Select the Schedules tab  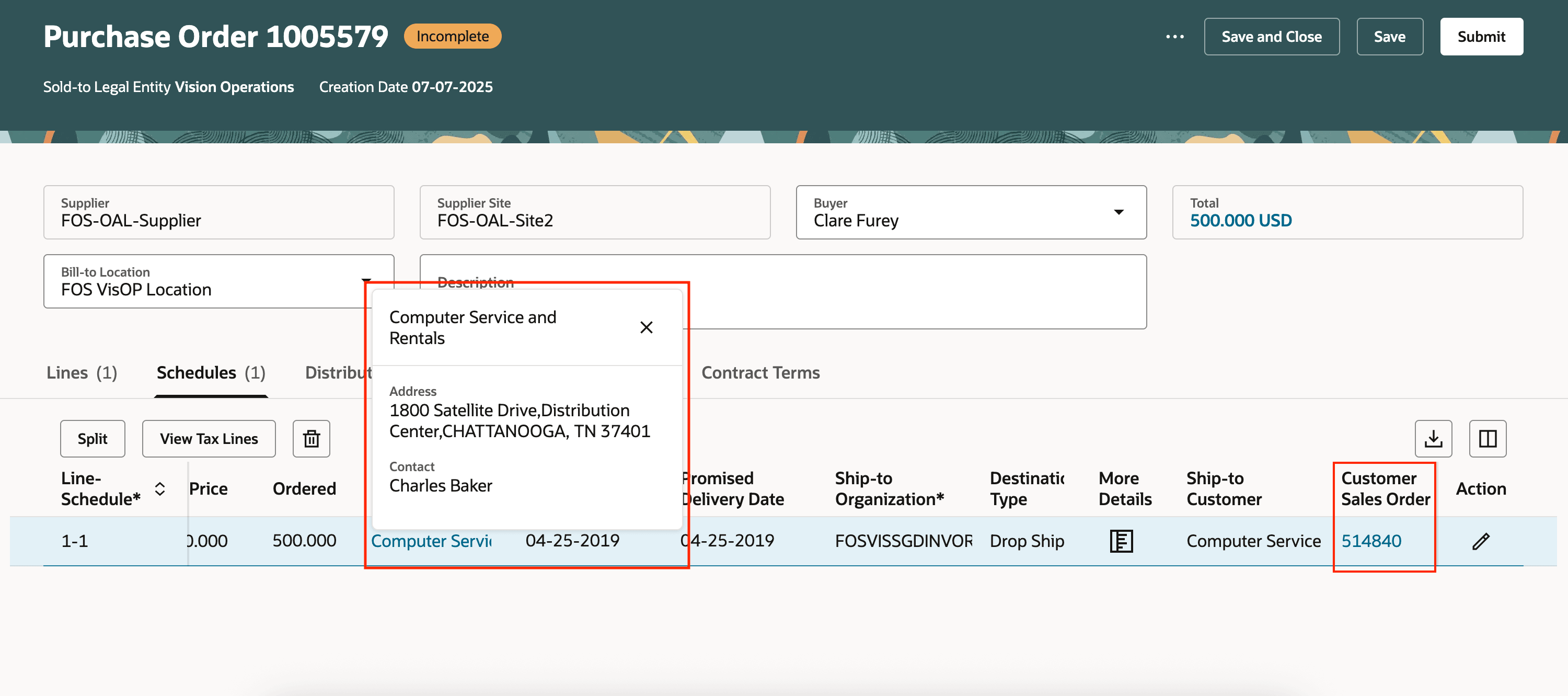tap(211, 373)
